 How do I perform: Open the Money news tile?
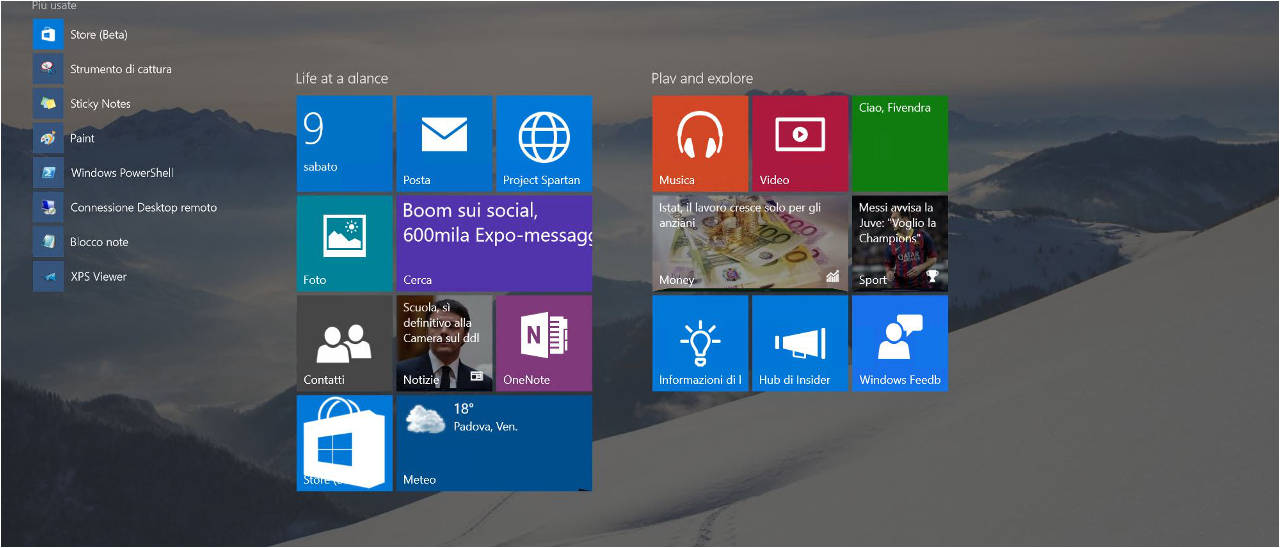(x=750, y=243)
